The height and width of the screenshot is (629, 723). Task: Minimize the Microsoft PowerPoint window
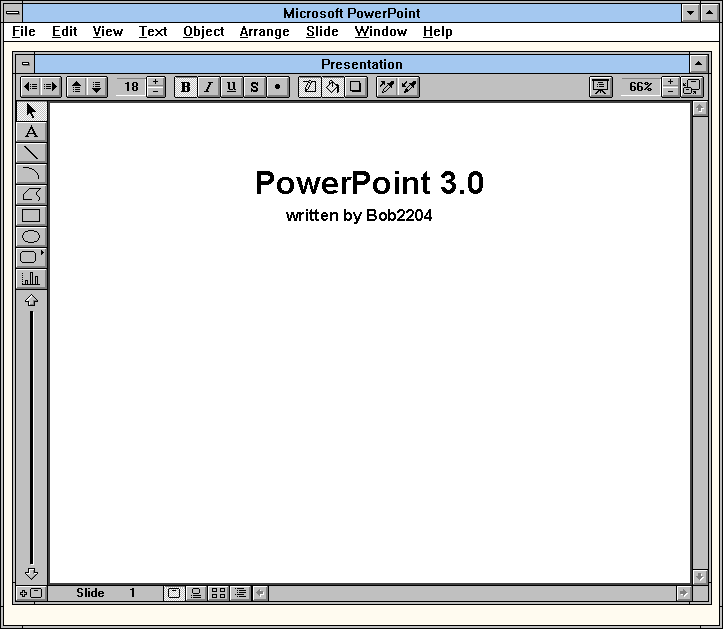[x=690, y=13]
